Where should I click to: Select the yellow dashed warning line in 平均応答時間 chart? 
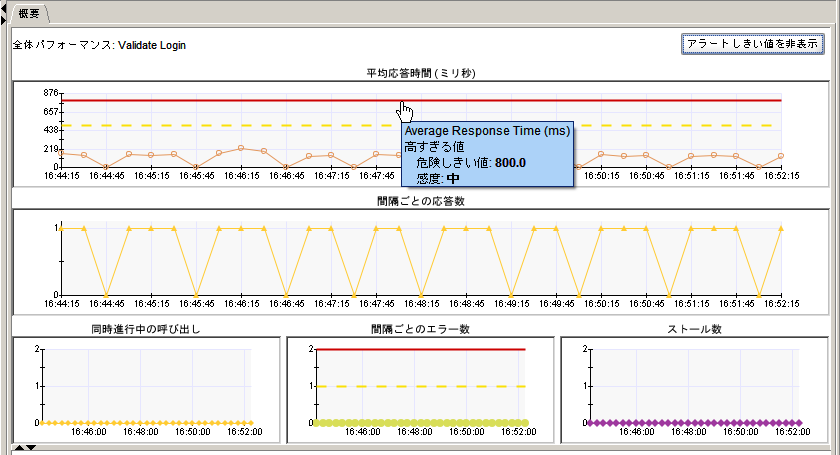pos(250,125)
